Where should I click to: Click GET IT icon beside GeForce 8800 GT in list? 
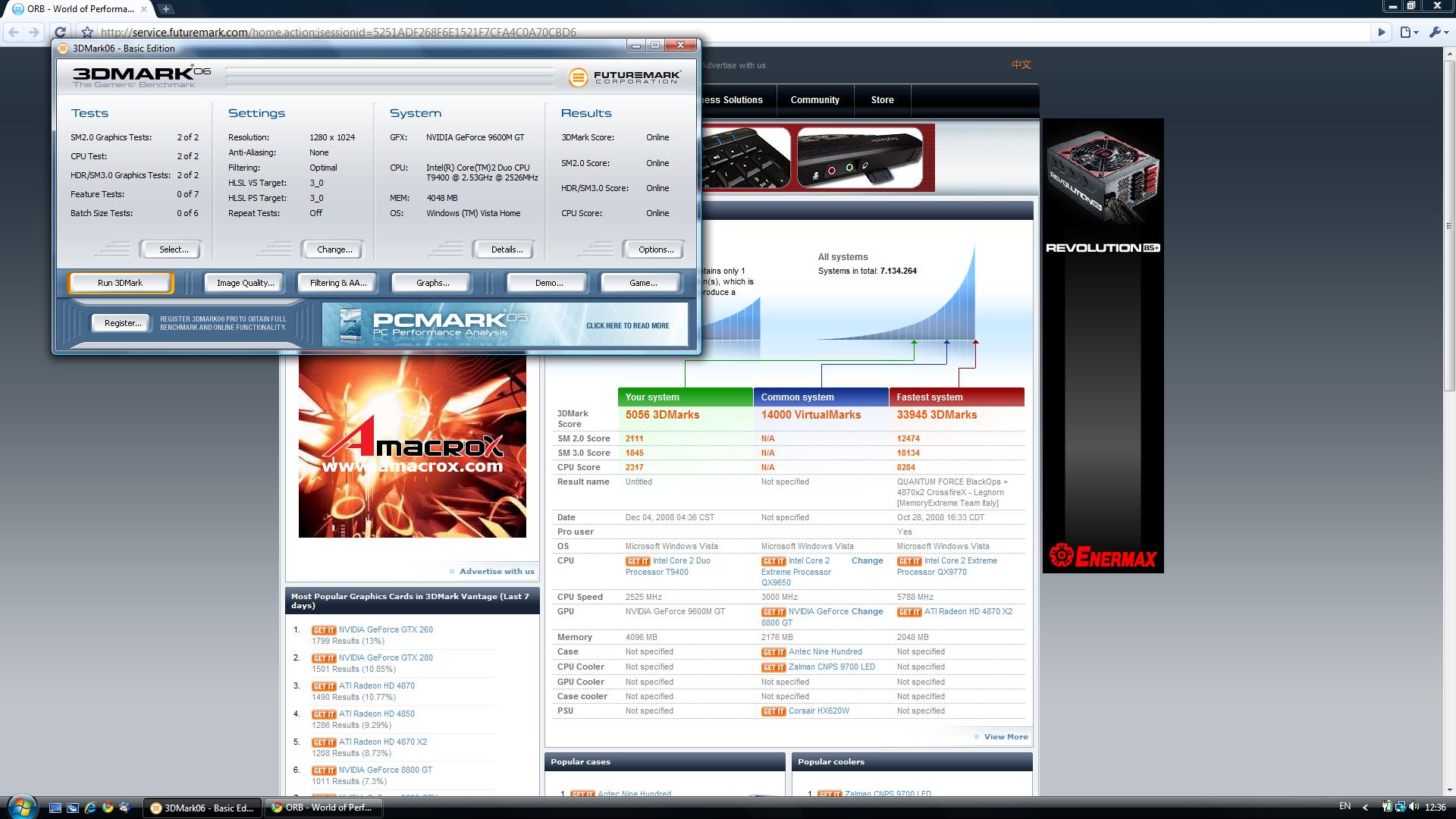click(x=324, y=770)
